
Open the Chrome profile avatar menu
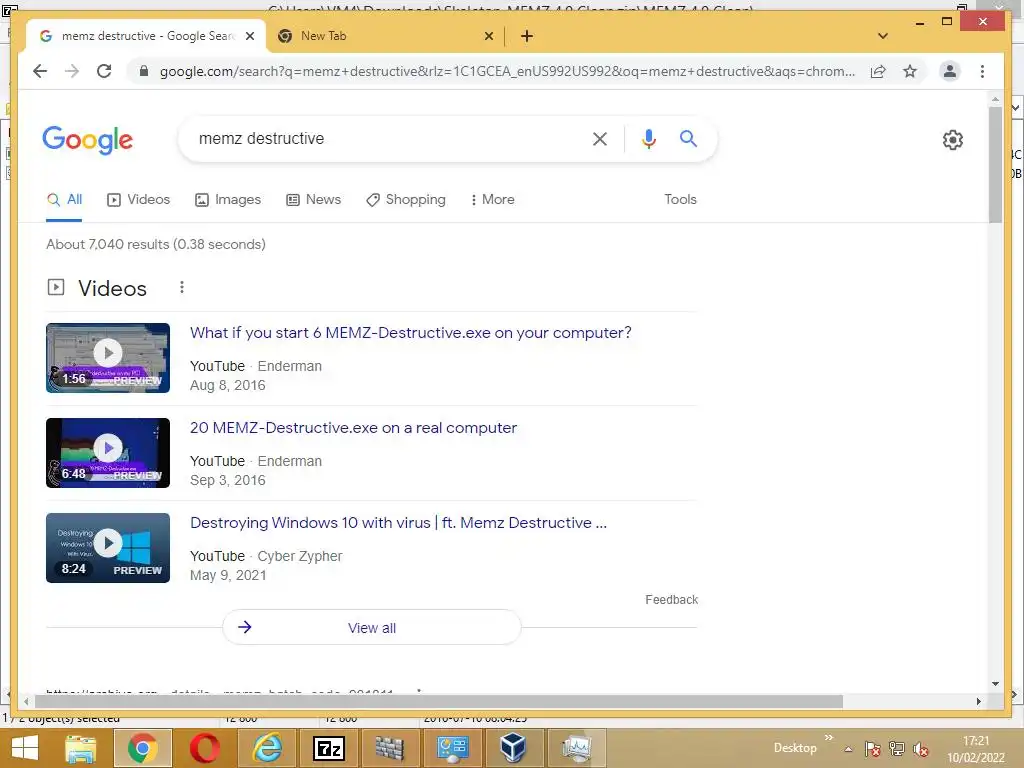pos(950,71)
